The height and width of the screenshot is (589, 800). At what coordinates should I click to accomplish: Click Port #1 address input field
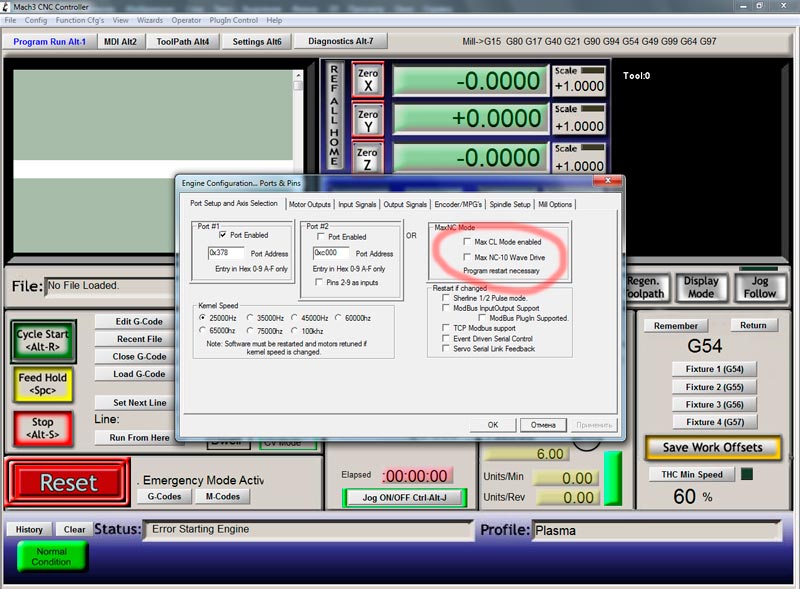226,253
